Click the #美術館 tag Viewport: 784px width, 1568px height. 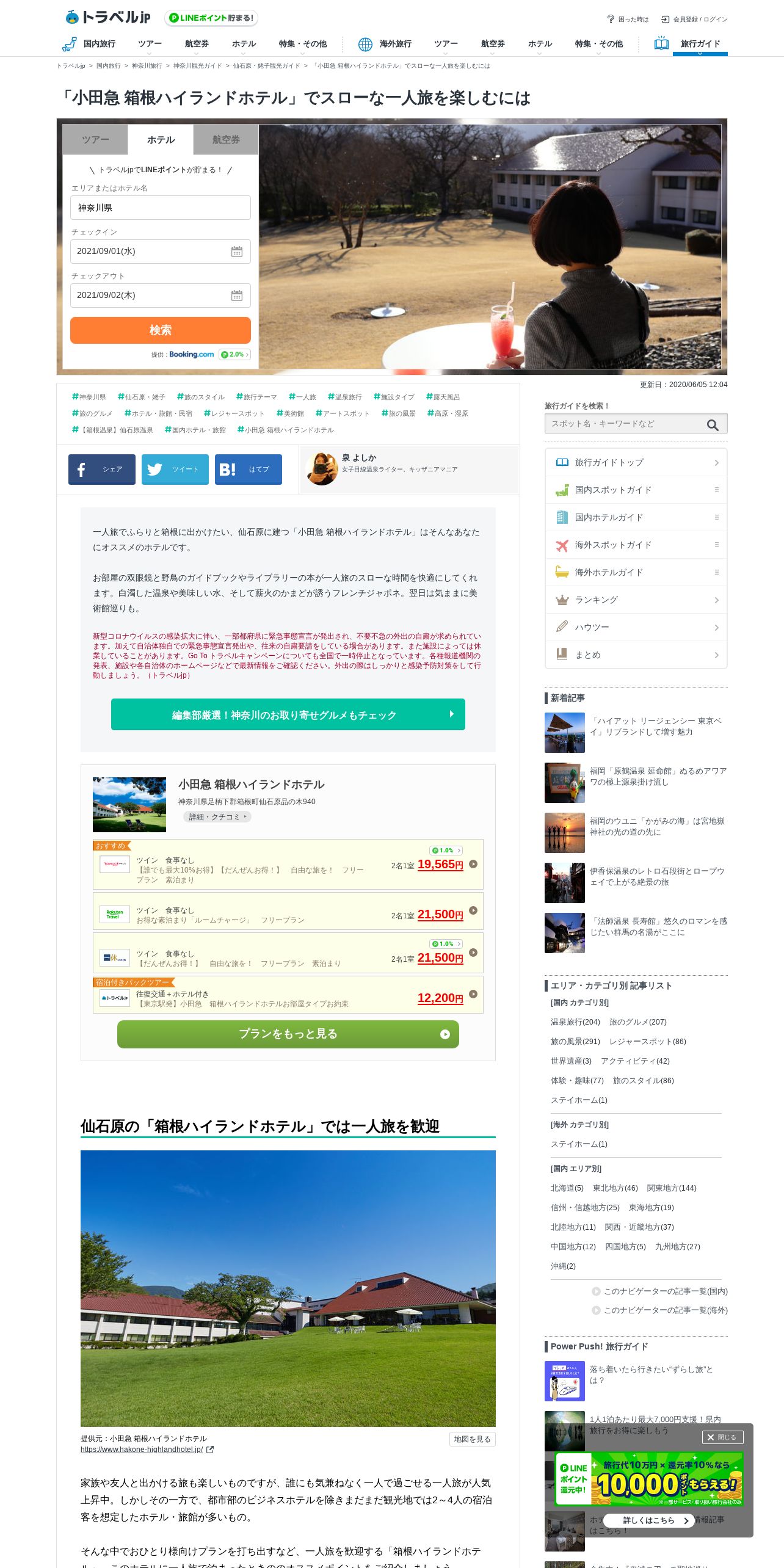coord(291,413)
